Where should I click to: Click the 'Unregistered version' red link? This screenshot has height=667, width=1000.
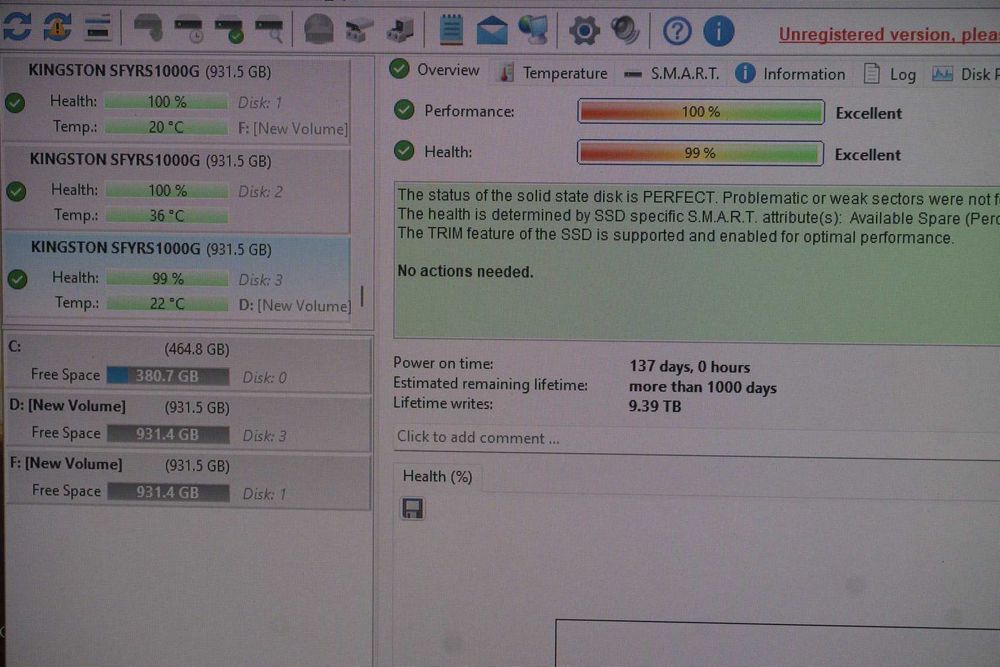889,34
